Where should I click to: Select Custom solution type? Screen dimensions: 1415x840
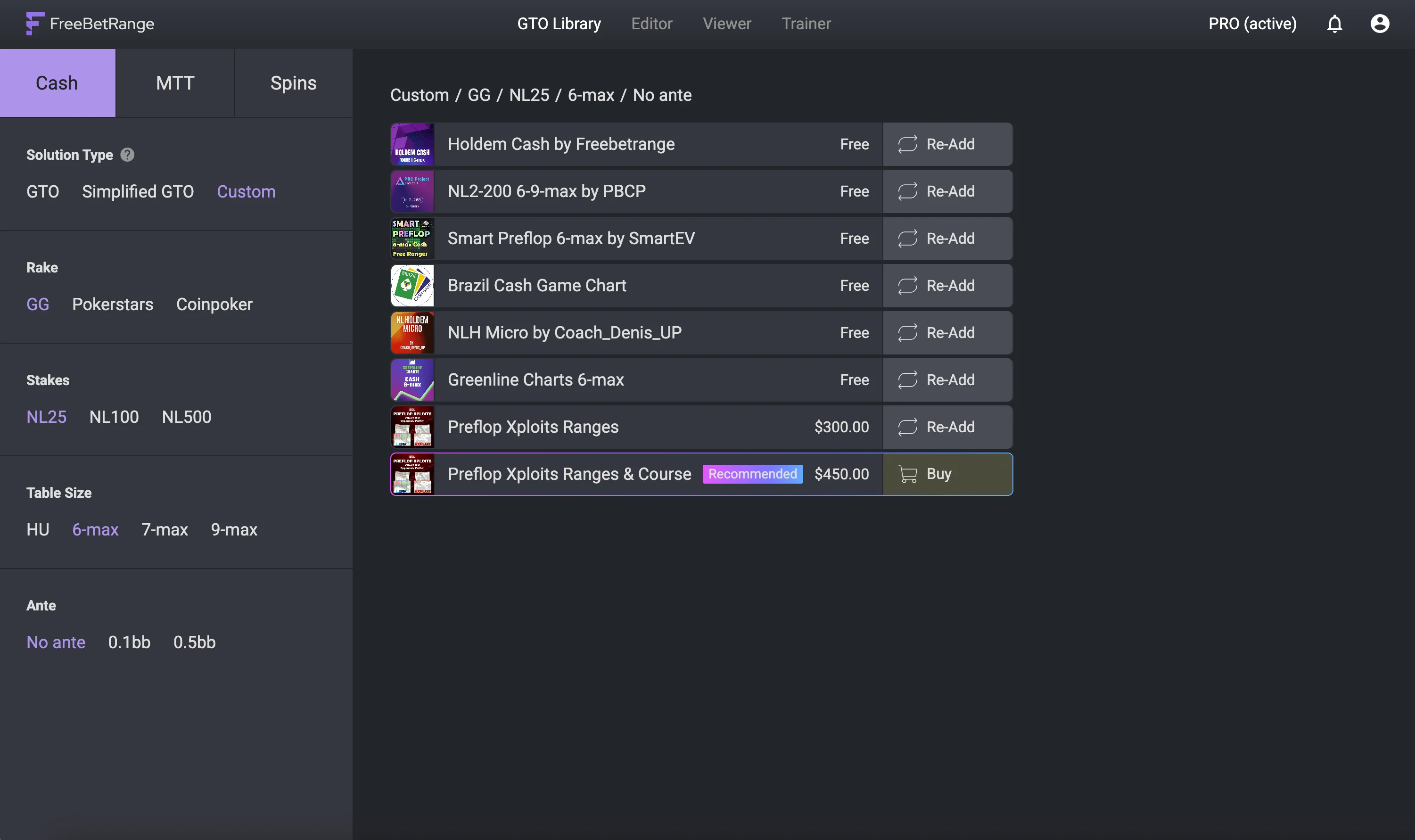246,191
